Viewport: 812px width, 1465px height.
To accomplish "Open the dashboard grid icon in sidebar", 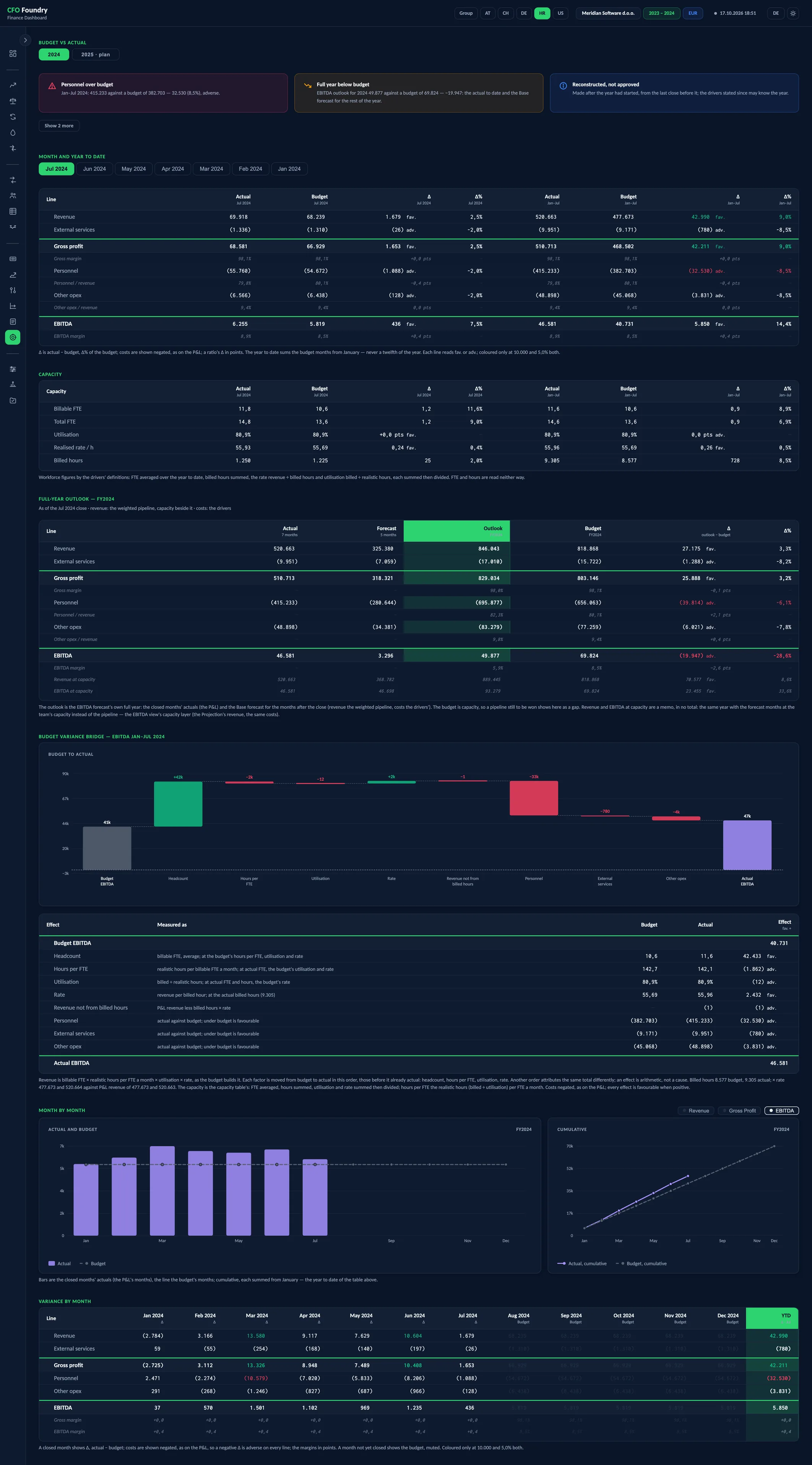I will (x=13, y=54).
